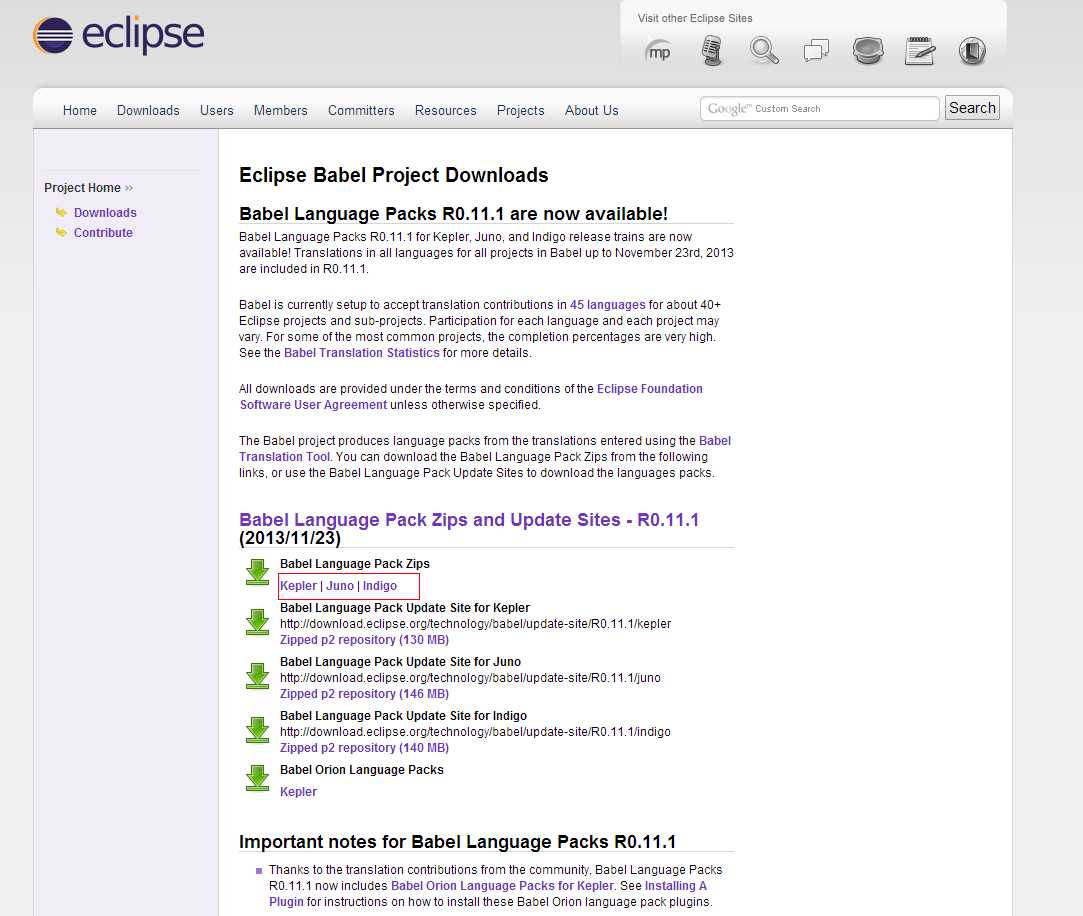Go to the Users menu
1083x916 pixels.
tap(216, 111)
